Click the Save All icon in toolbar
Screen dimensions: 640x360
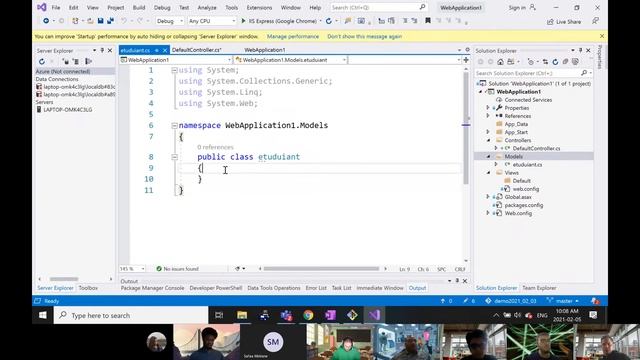coord(110,21)
